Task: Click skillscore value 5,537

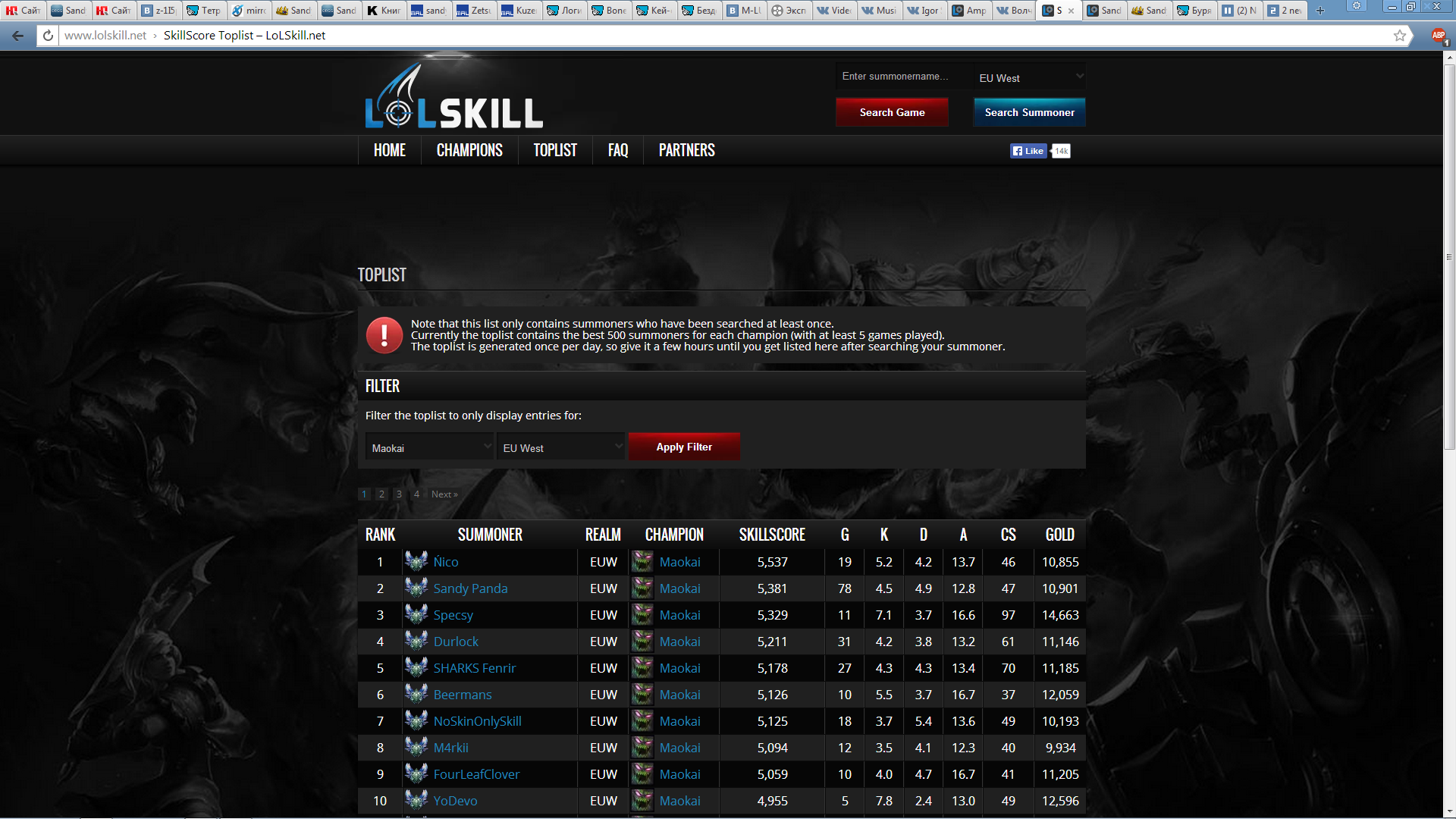Action: [772, 562]
